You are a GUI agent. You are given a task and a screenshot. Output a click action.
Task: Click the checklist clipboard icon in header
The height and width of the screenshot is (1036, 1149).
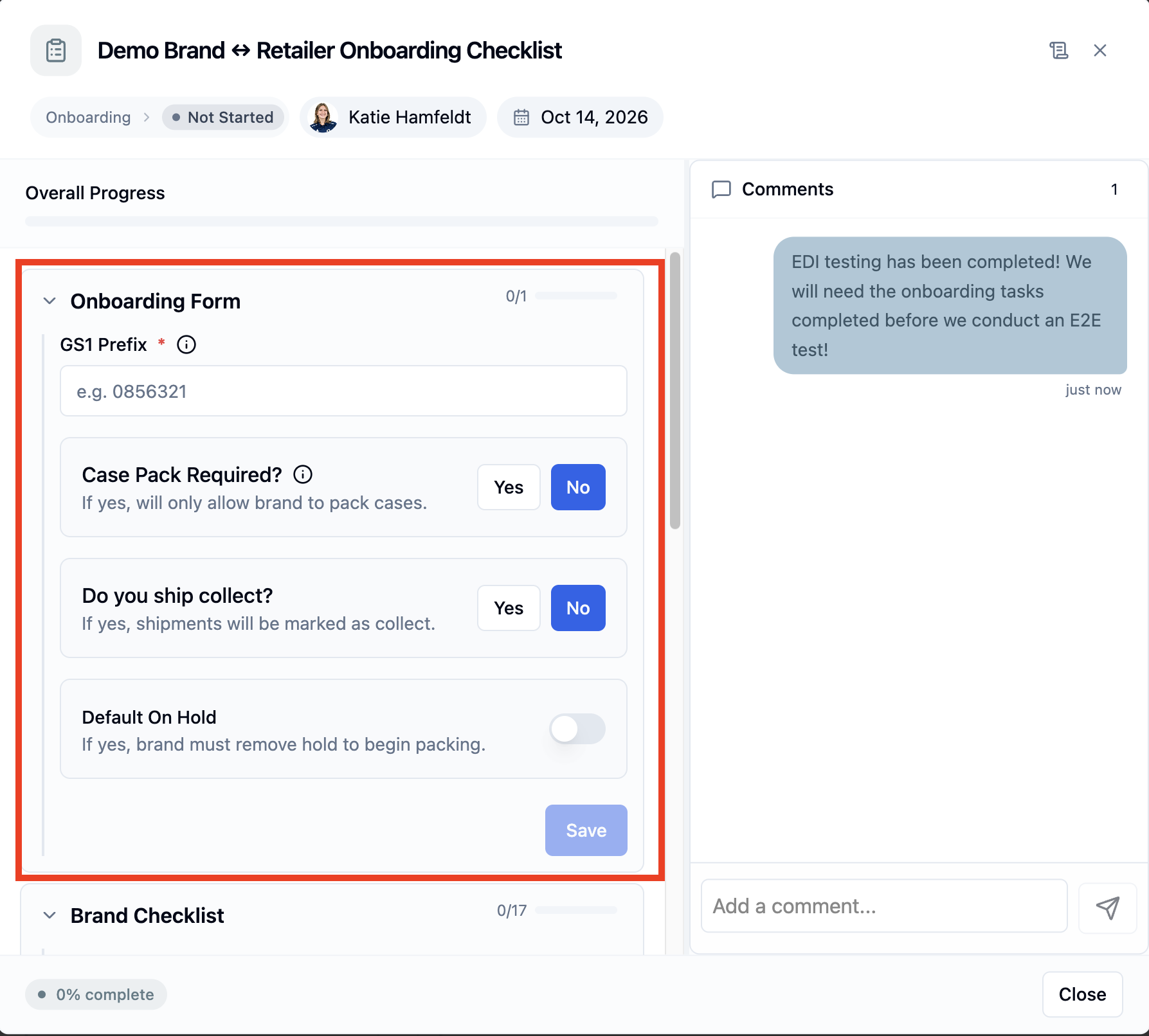[x=56, y=50]
